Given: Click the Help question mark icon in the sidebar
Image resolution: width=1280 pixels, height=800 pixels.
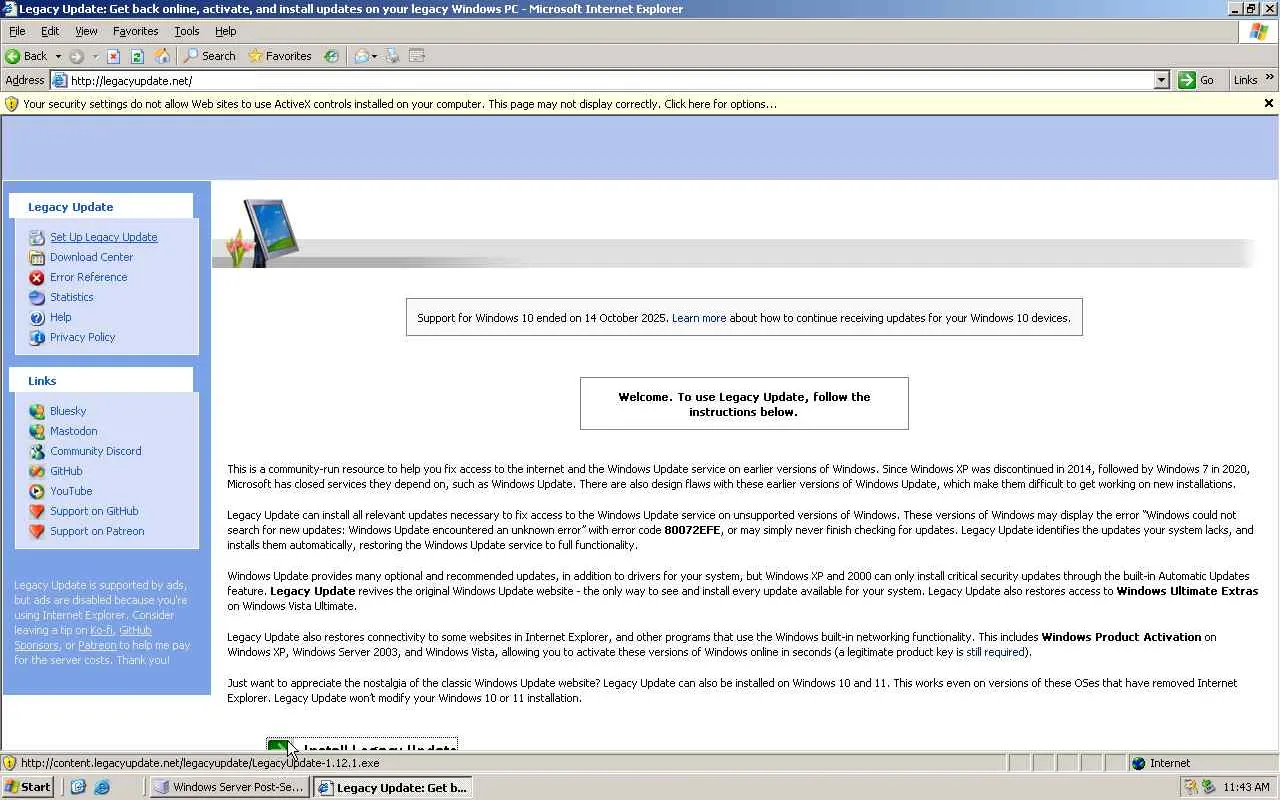Looking at the screenshot, I should (x=37, y=318).
